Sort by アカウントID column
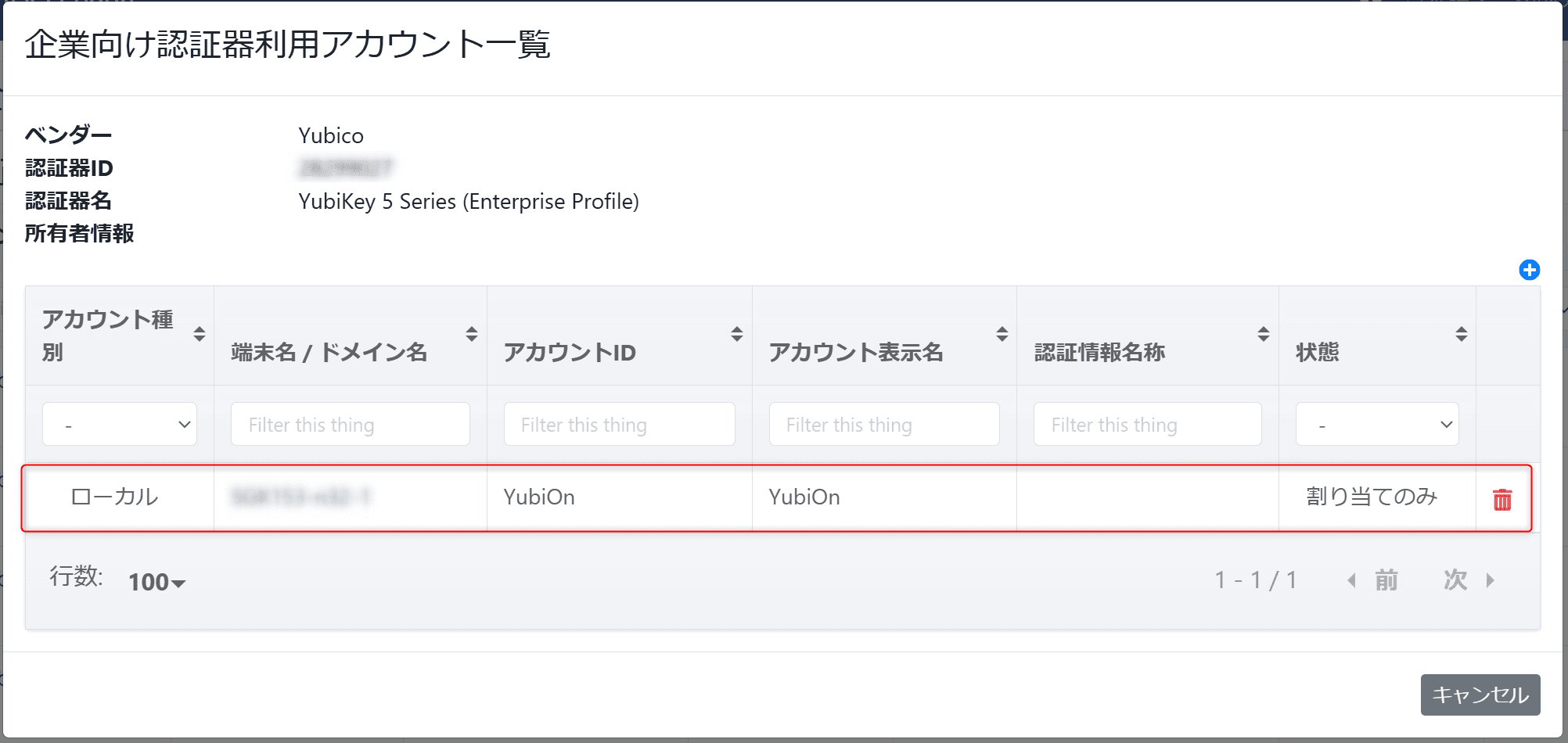The width and height of the screenshot is (1568, 743). tap(737, 334)
